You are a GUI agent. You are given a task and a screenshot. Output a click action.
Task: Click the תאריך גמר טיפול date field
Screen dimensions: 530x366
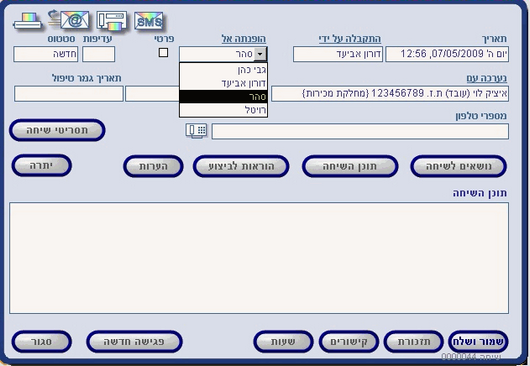(69, 94)
